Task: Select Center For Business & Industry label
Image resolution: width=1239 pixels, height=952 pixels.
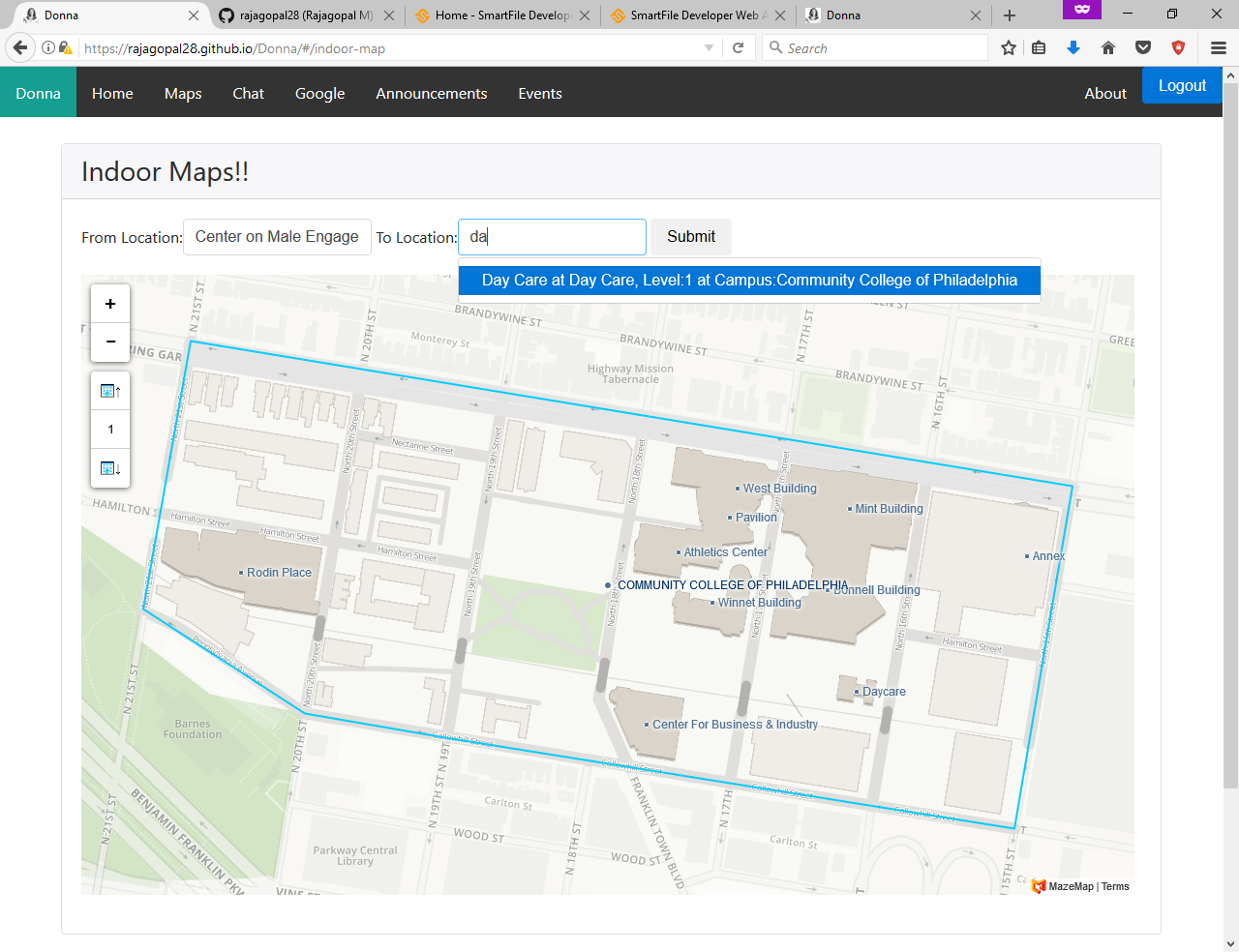Action: [735, 725]
